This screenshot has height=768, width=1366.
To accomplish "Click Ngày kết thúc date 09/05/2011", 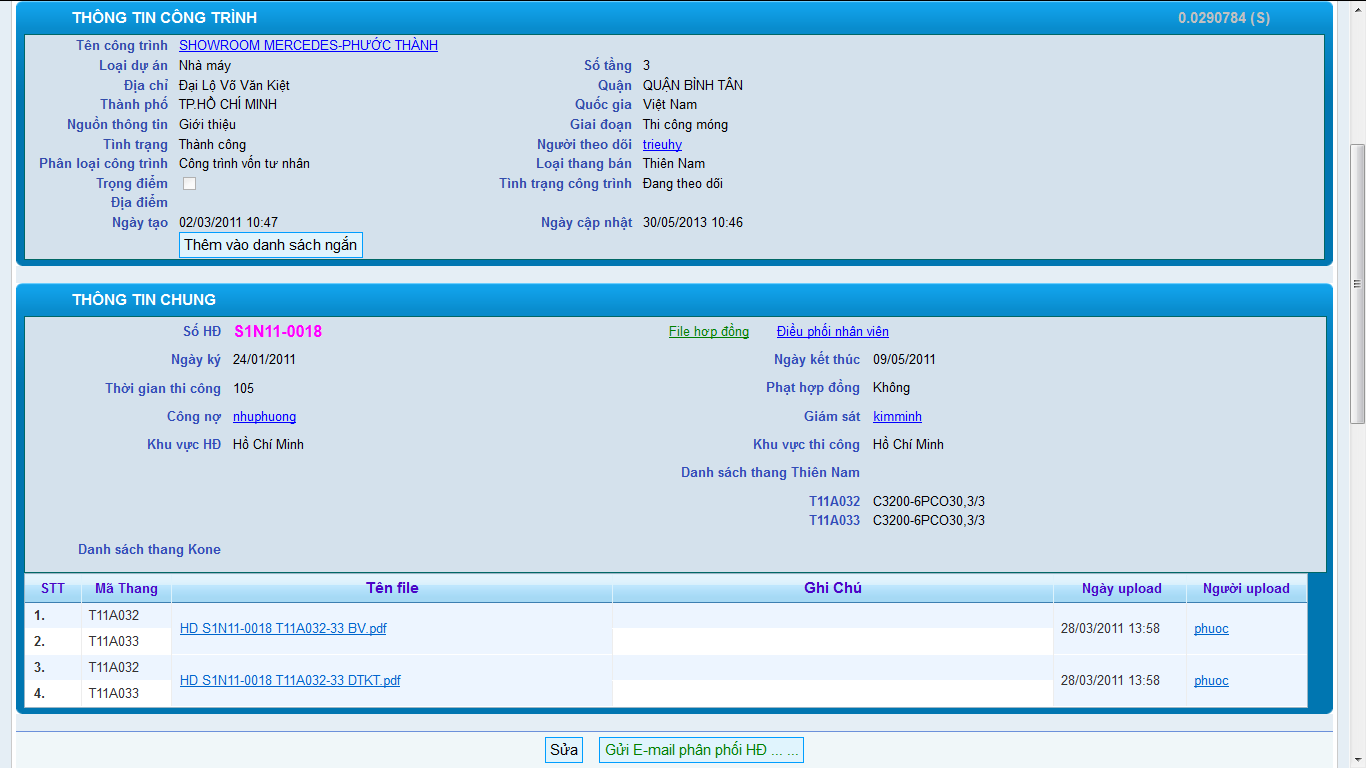I will 904,359.
